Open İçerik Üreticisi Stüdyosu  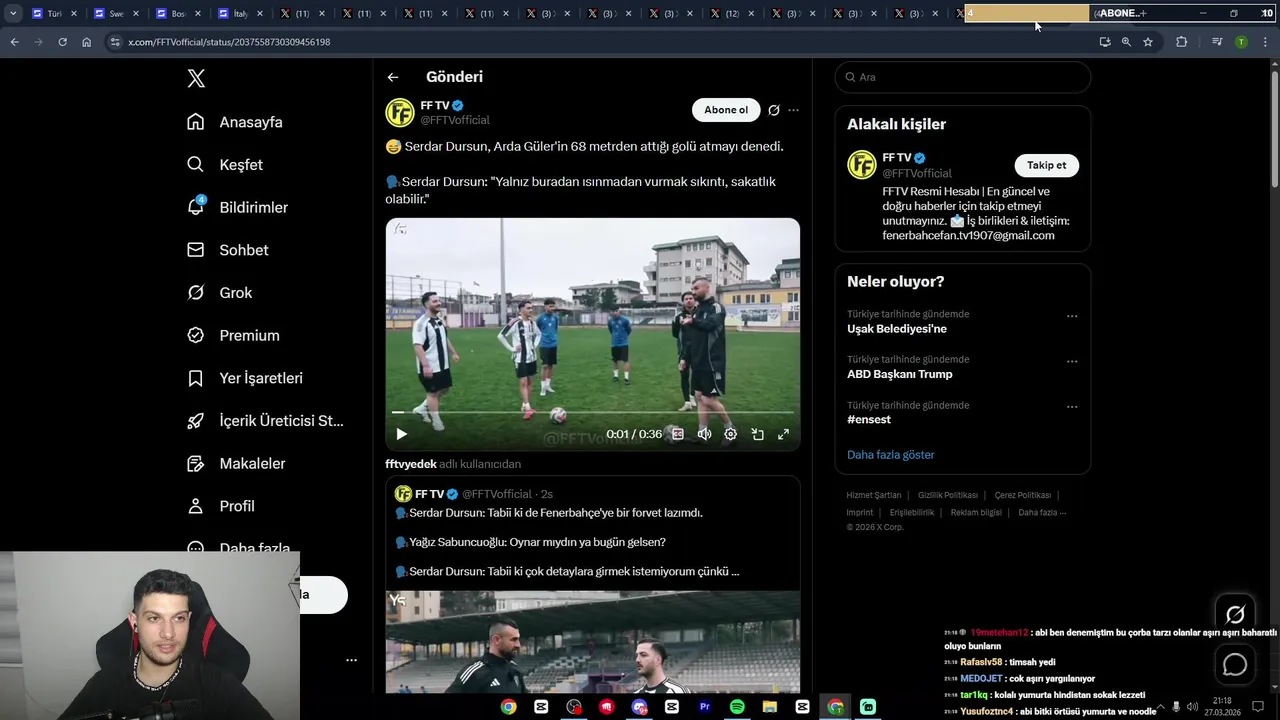(x=265, y=421)
